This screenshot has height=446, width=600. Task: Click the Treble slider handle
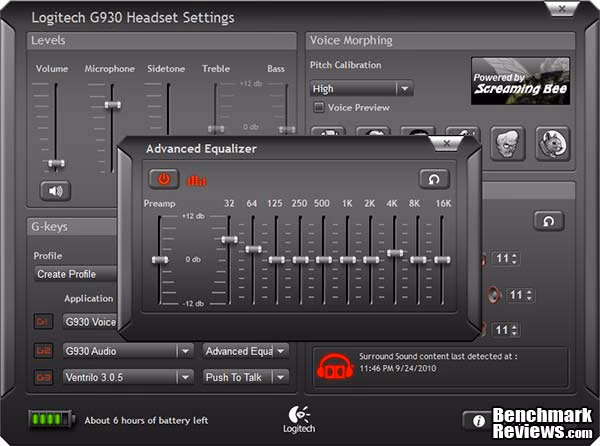(216, 129)
